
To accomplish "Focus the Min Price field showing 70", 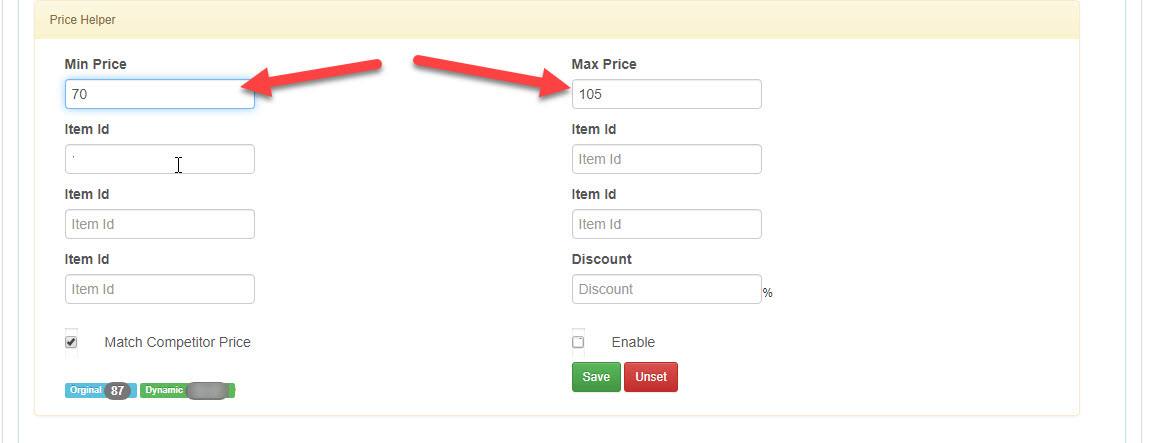I will click(160, 94).
